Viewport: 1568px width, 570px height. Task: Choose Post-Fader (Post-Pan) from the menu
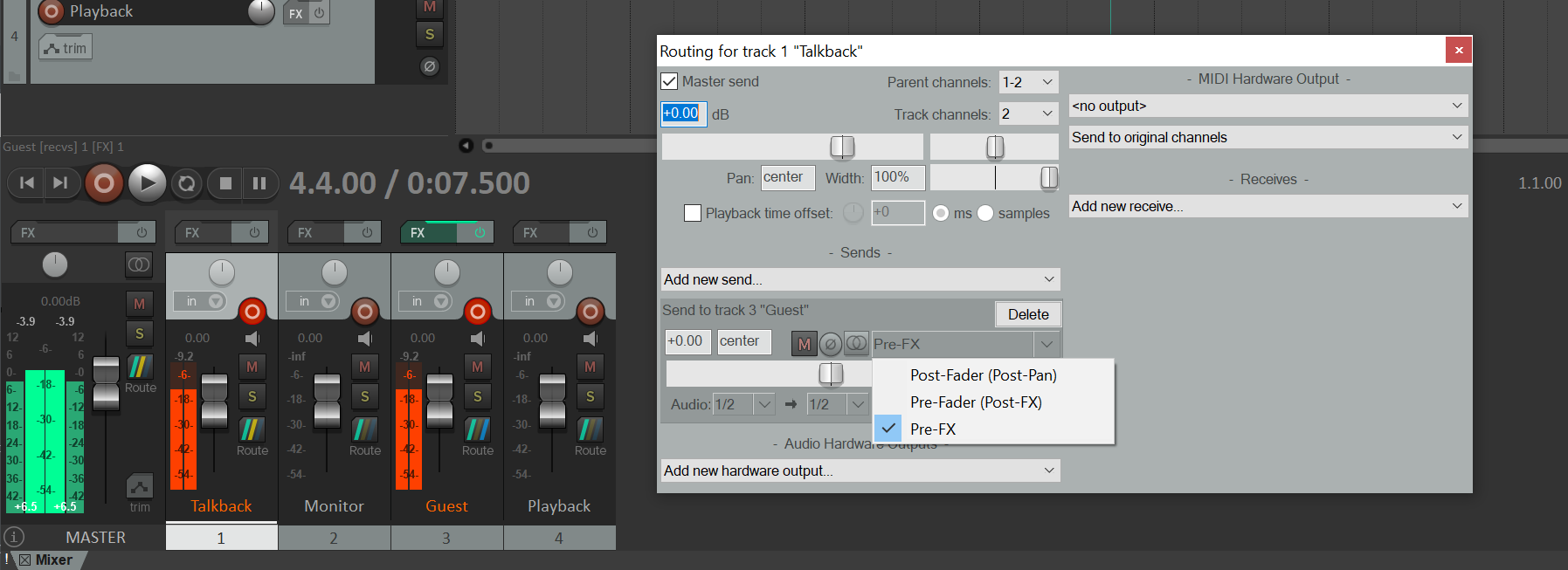983,375
